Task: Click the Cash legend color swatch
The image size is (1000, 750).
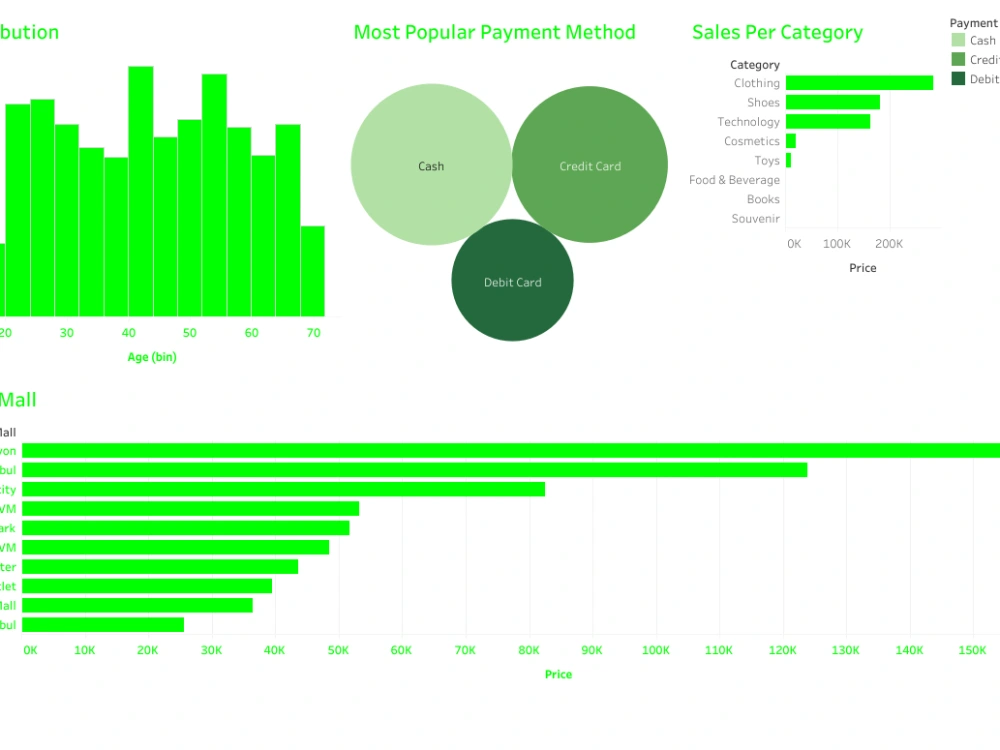Action: click(957, 40)
